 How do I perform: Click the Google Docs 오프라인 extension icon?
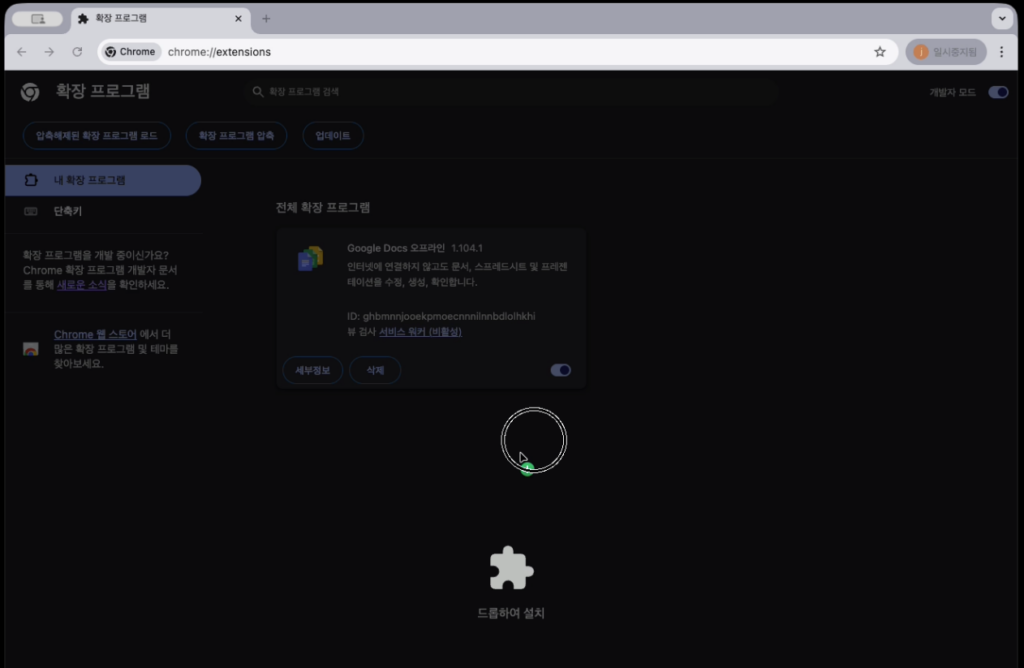(x=310, y=259)
